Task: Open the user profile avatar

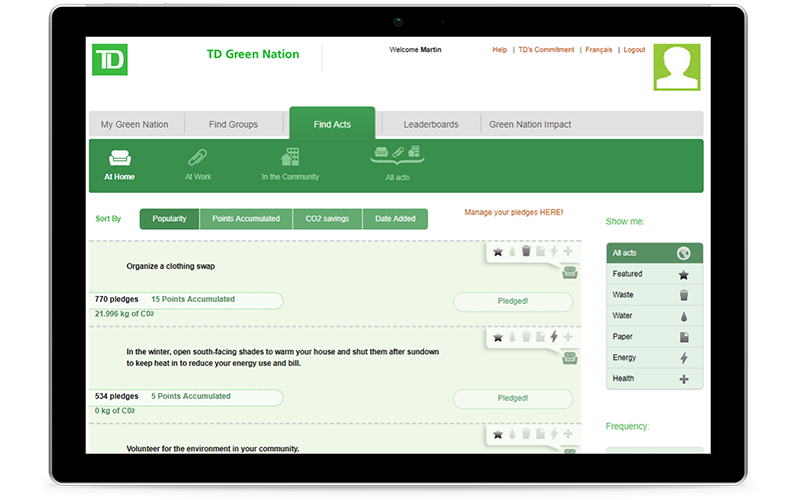Action: (677, 67)
